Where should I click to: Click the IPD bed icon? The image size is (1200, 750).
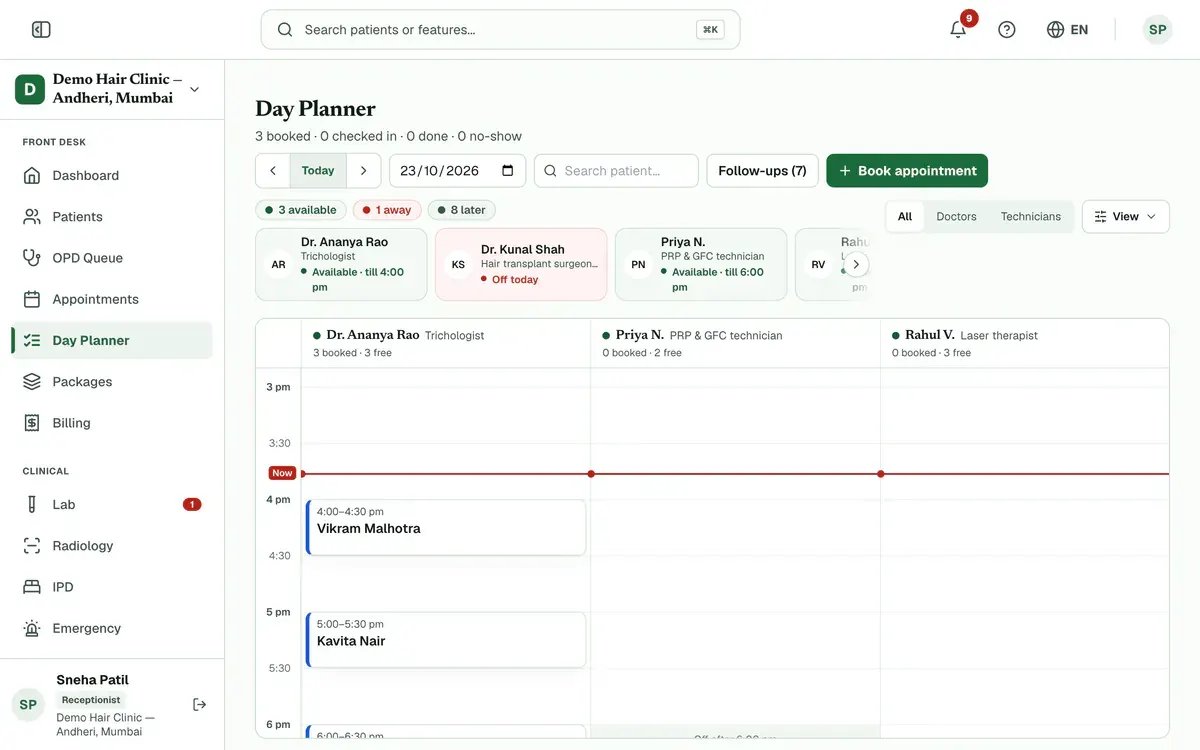(32, 587)
